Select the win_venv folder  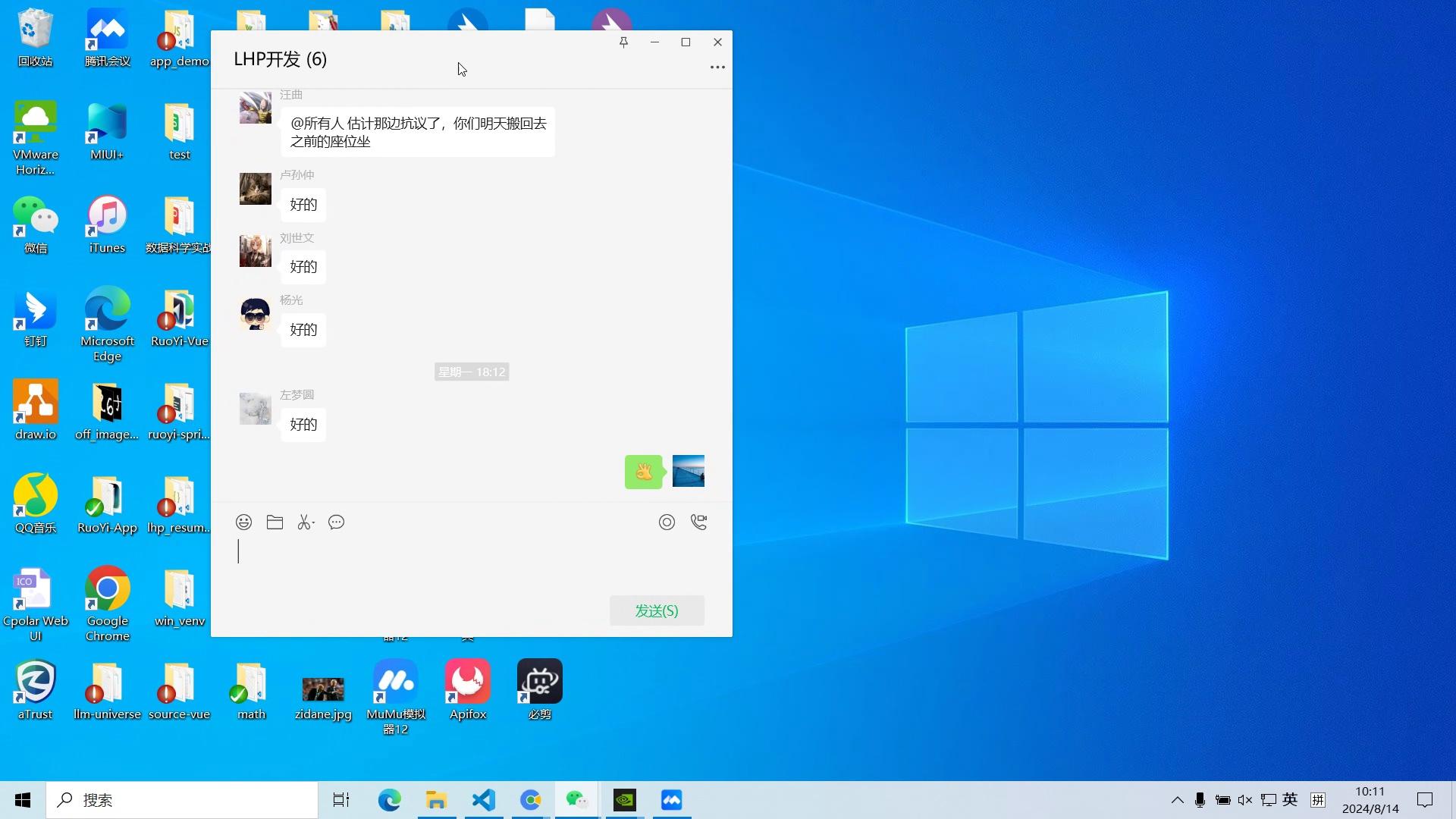(x=179, y=598)
